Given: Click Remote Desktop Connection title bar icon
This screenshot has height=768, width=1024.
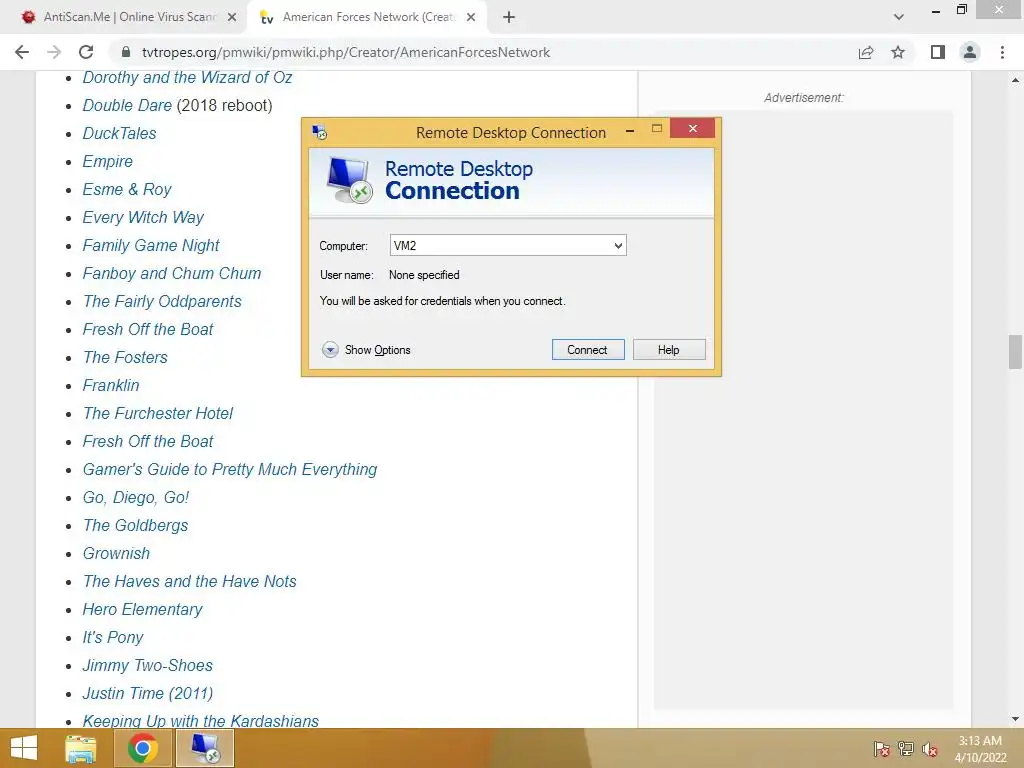Looking at the screenshot, I should (319, 133).
